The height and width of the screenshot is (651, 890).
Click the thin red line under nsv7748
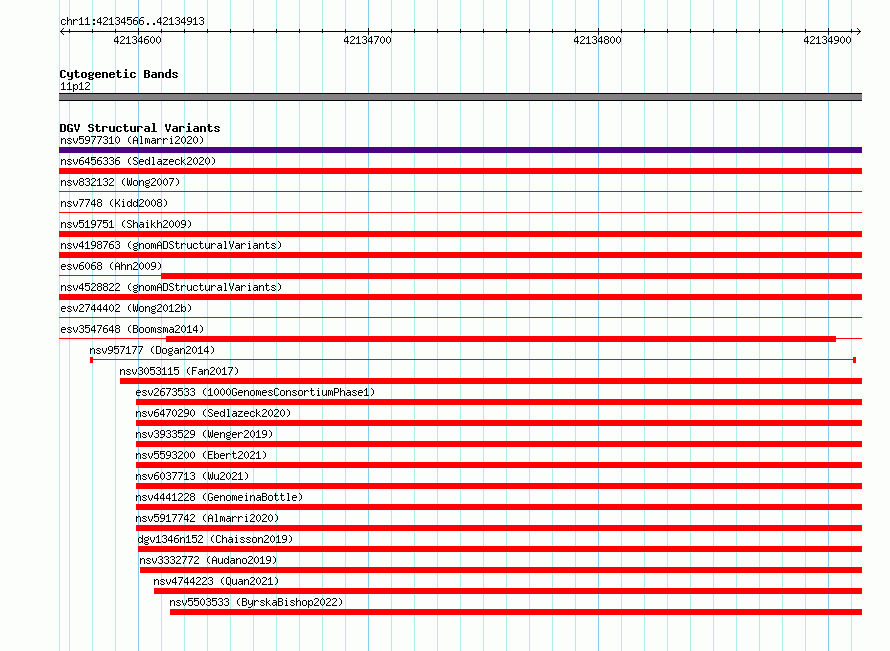pos(460,213)
